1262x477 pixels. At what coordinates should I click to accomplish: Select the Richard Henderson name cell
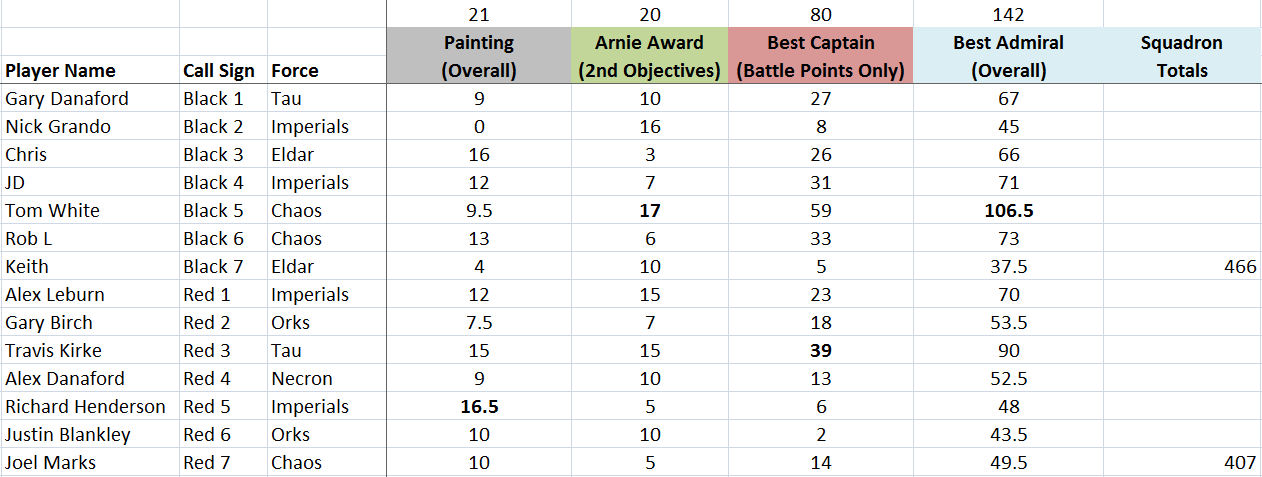[85, 406]
